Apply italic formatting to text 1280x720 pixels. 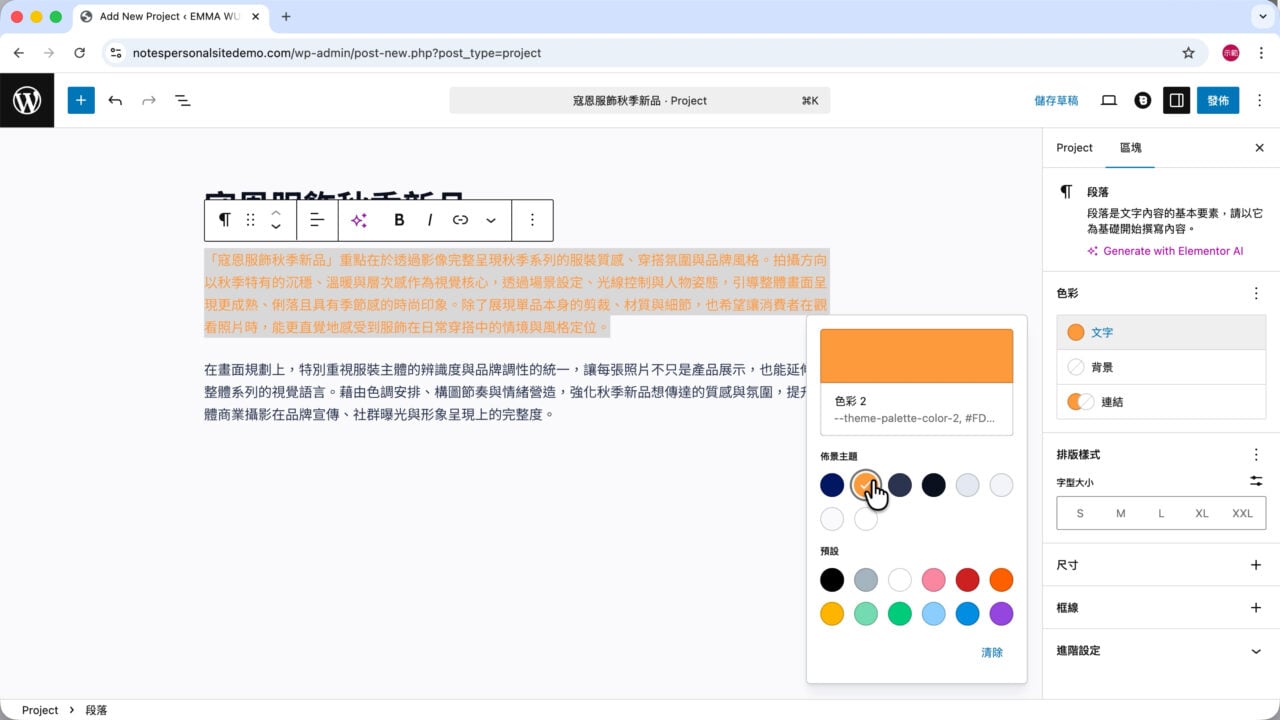[x=430, y=220]
